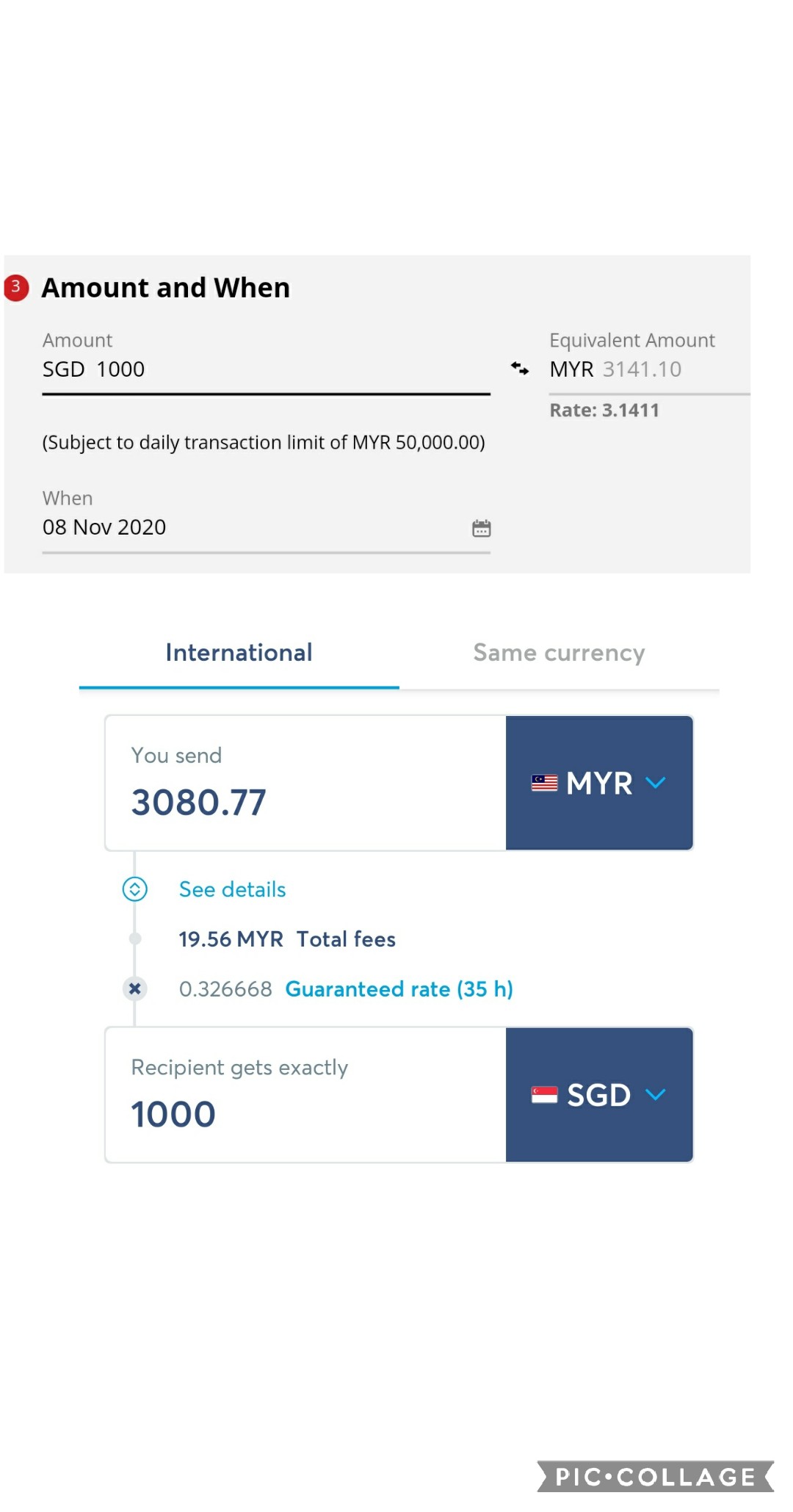The width and height of the screenshot is (793, 1512).
Task: Expand the MYR selector chevron arrow
Action: [x=655, y=783]
